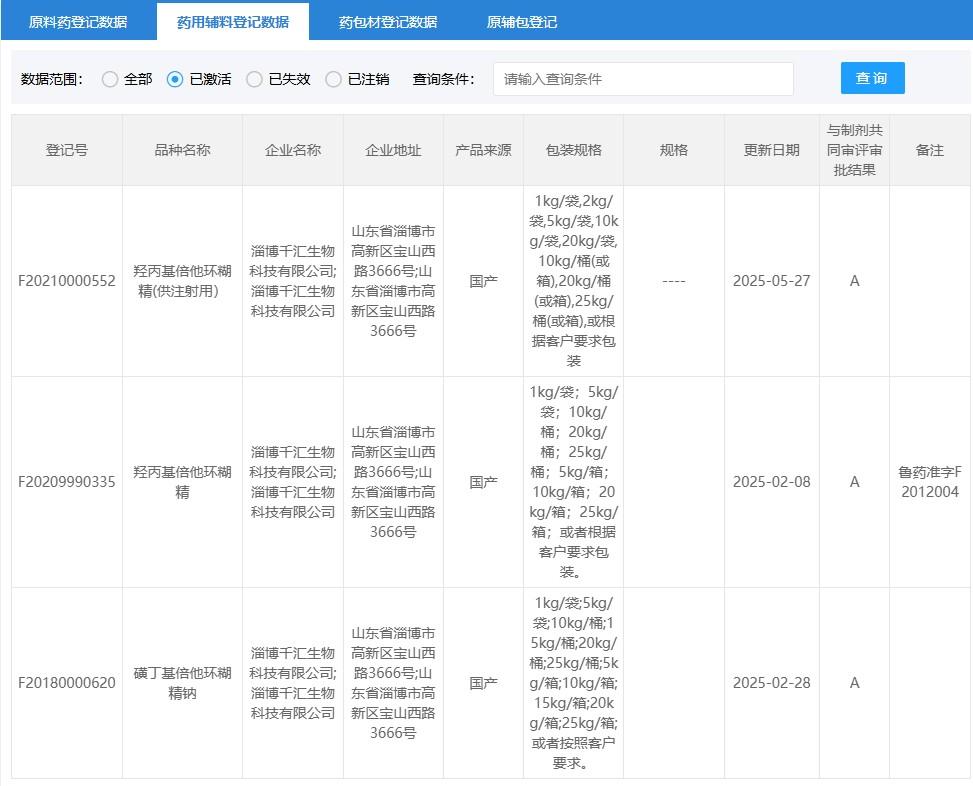The height and width of the screenshot is (786, 973).
Task: Click product name 羟丙基倍他环糊精(供注射用)
Action: click(x=182, y=281)
